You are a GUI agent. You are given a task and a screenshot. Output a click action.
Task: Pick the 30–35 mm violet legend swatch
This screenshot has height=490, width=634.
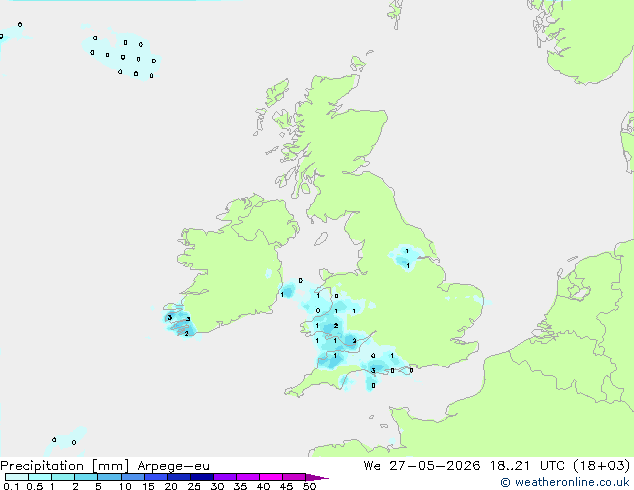(x=225, y=477)
